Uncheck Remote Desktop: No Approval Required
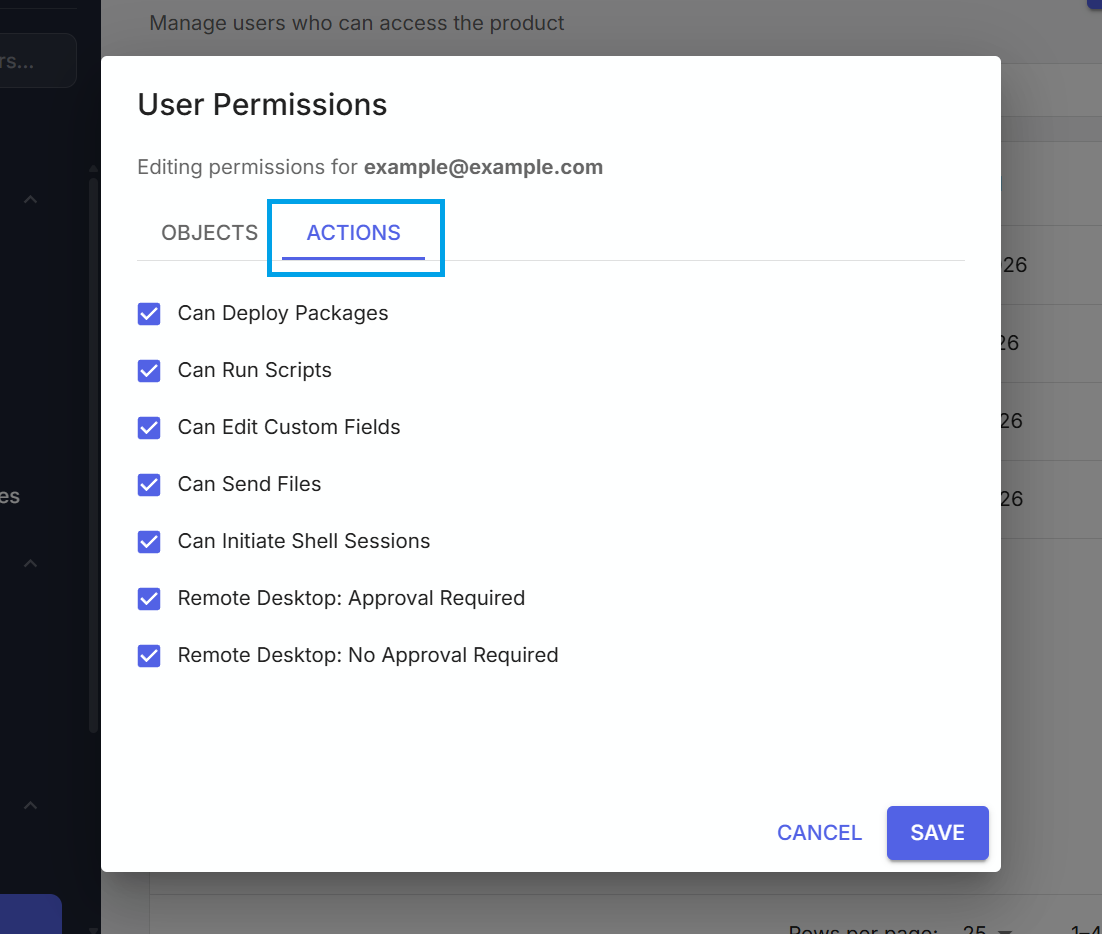This screenshot has height=934, width=1102. (x=148, y=655)
